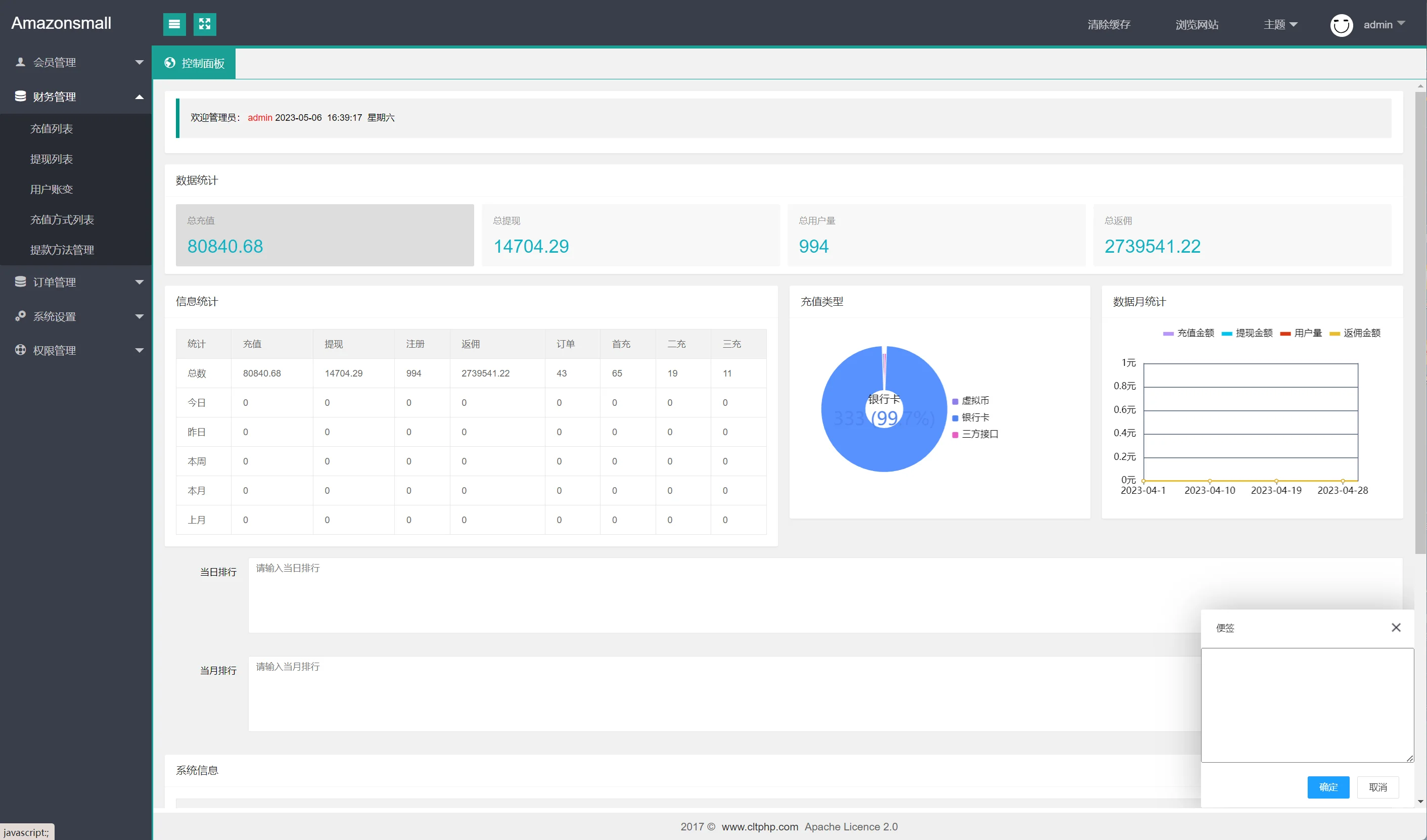The width and height of the screenshot is (1427, 840).
Task: Click the 权限管理 icon in sidebar
Action: click(20, 350)
